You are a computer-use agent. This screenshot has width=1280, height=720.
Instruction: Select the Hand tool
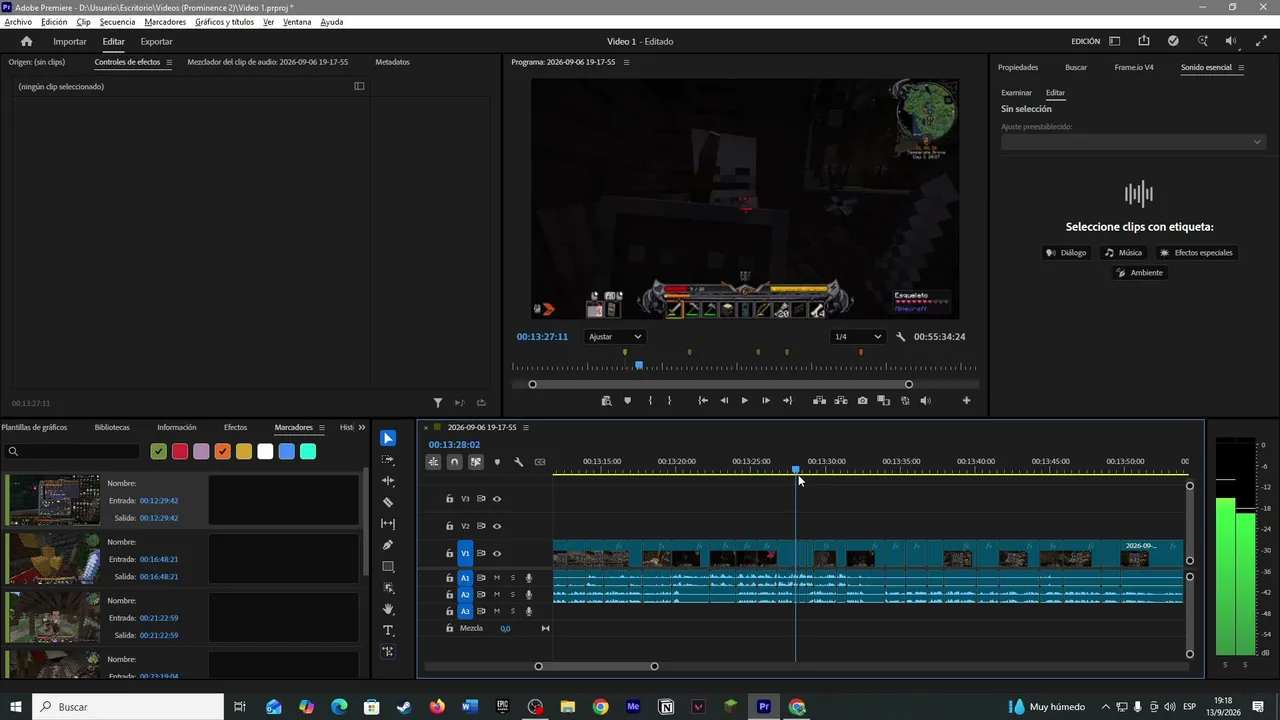388,609
